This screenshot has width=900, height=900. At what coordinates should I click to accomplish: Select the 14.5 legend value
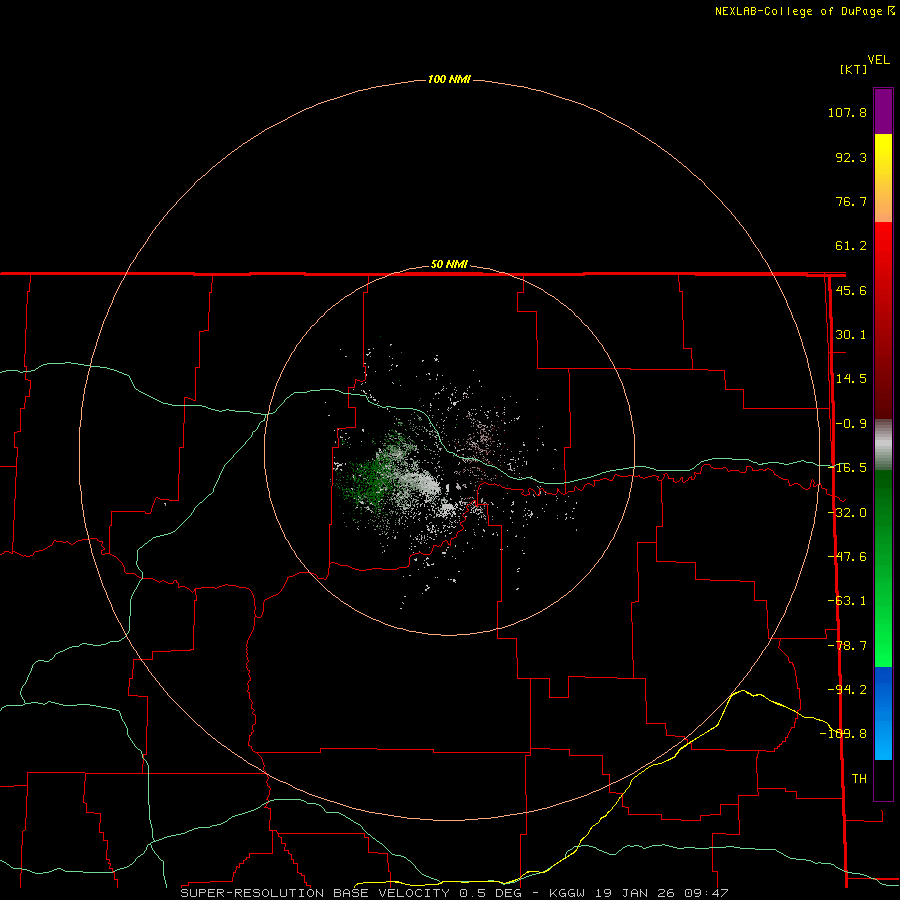[851, 379]
